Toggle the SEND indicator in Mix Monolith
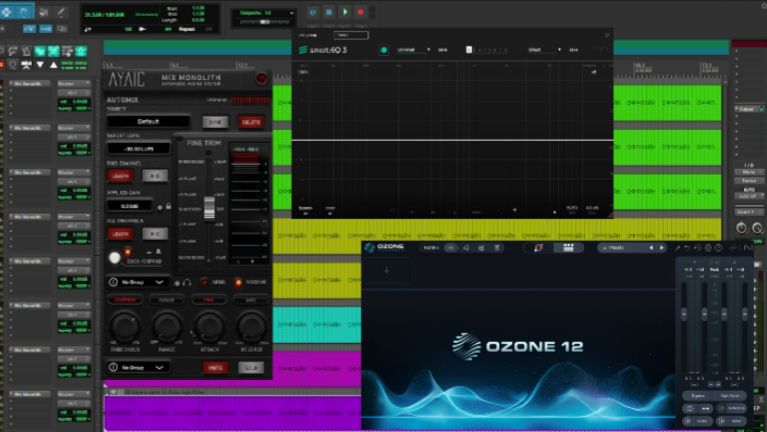Screen dimensions: 767x432 click(204, 282)
